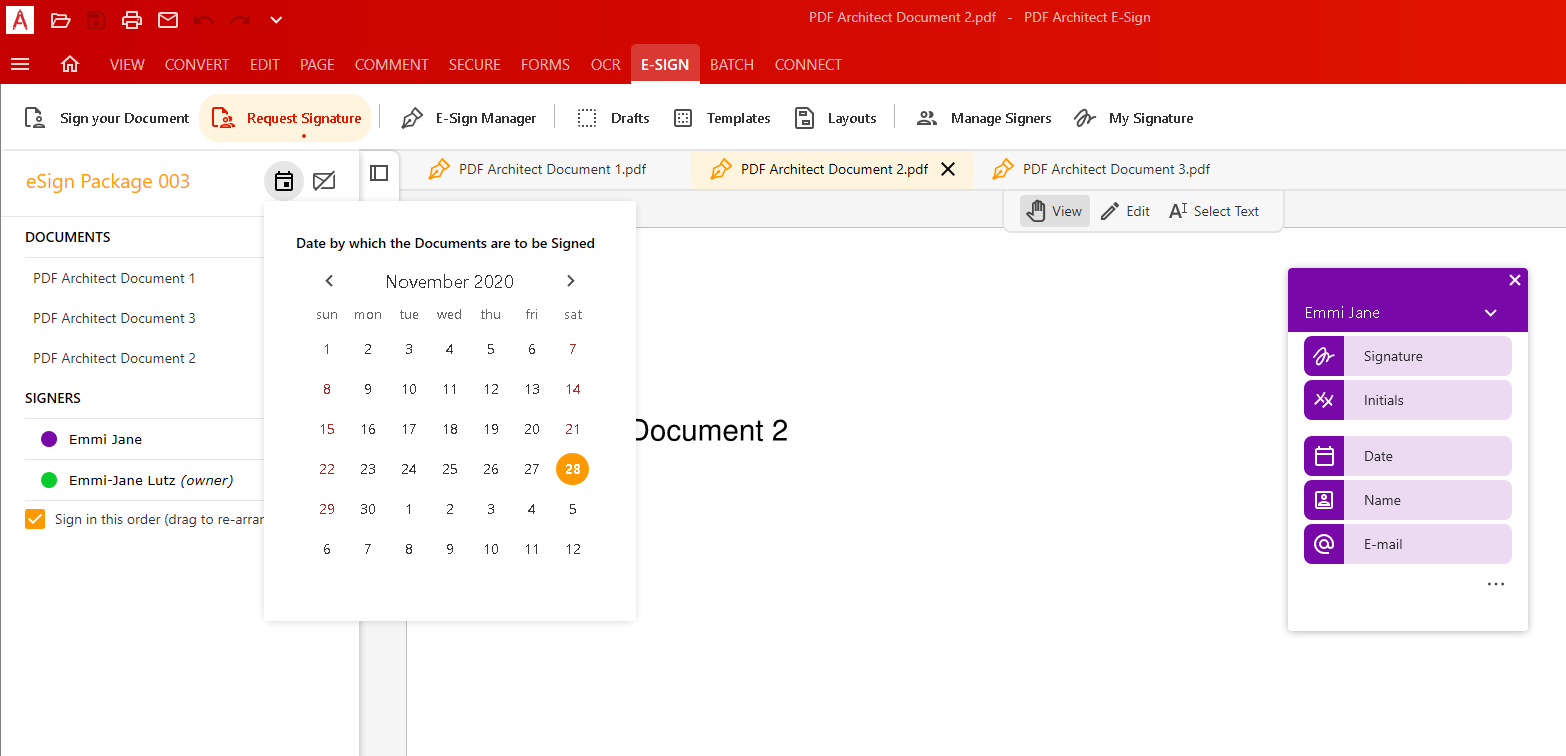The height and width of the screenshot is (756, 1566).
Task: Toggle the side panel layout icon
Action: [x=379, y=173]
